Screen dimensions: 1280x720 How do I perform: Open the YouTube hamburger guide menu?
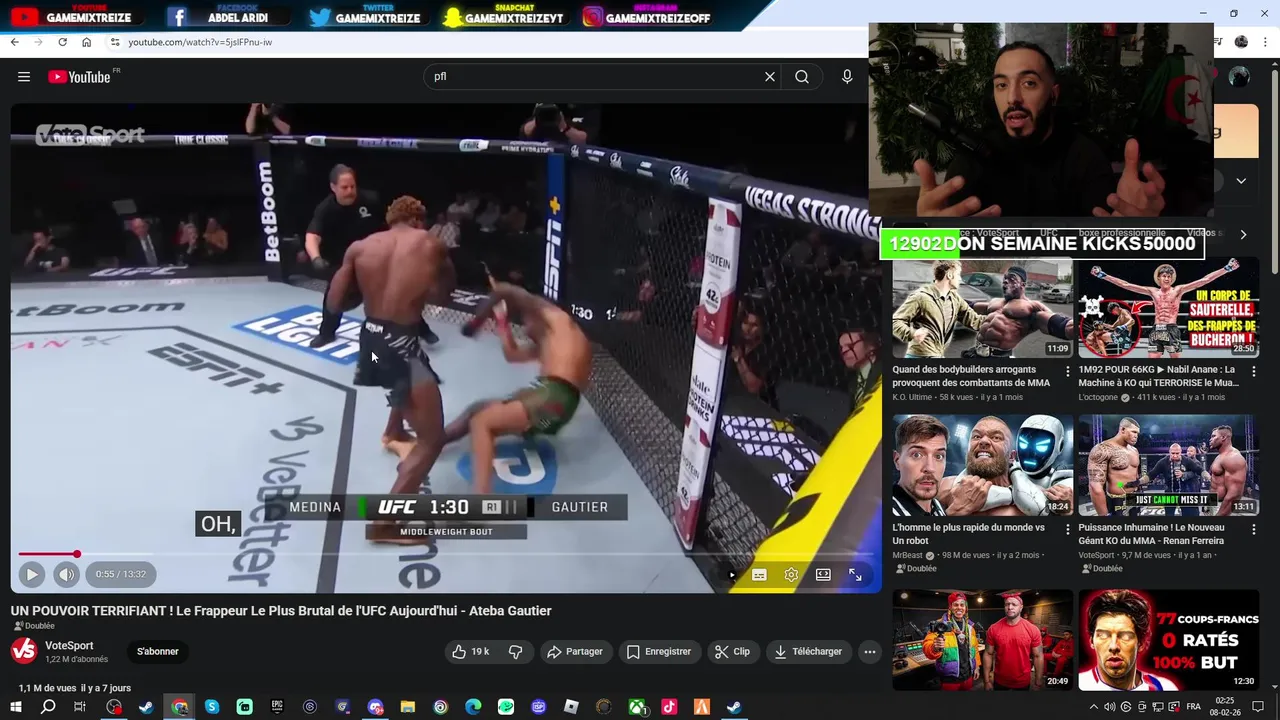point(24,77)
